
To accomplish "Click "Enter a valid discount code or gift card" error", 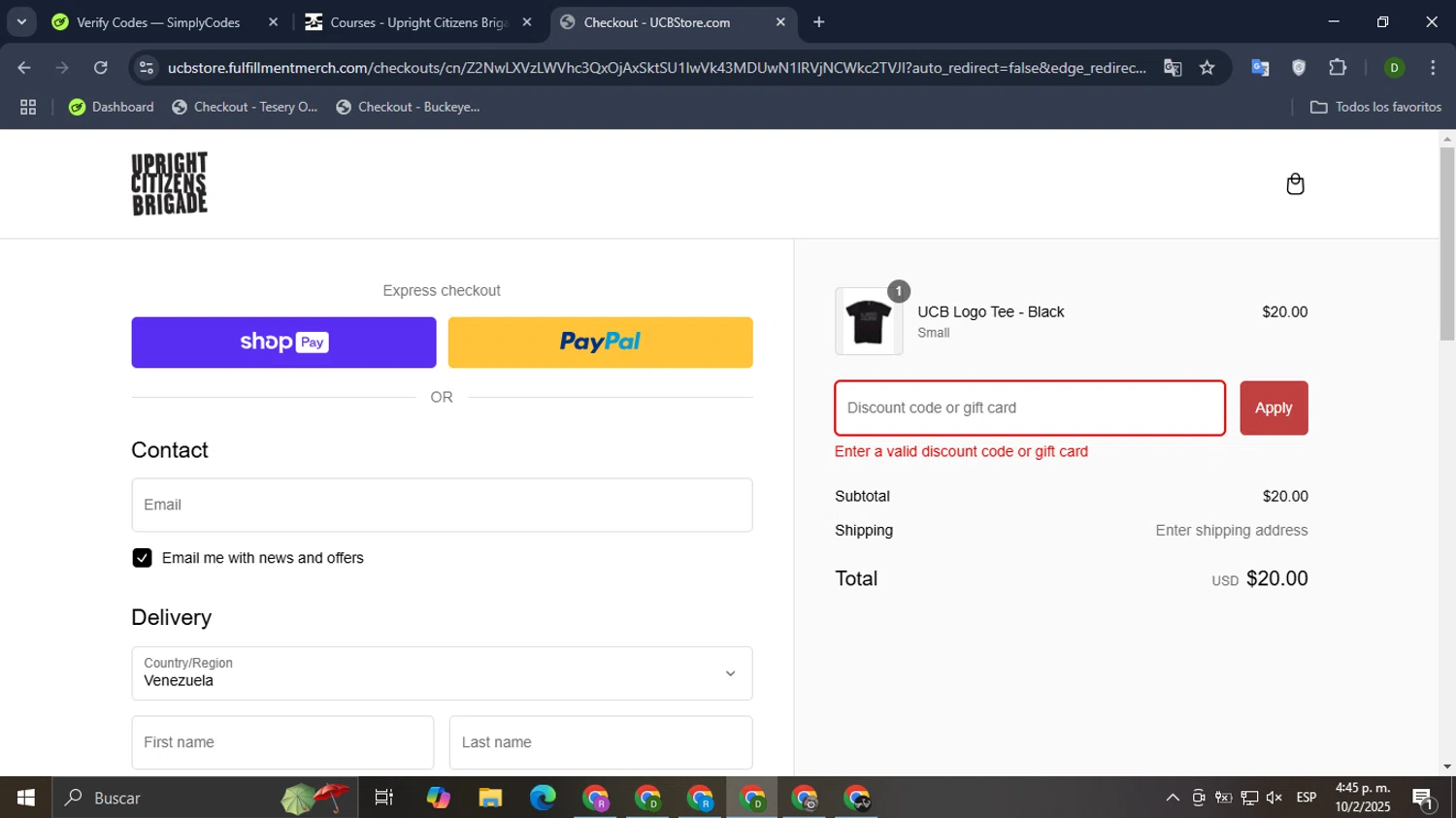I will coord(961,451).
